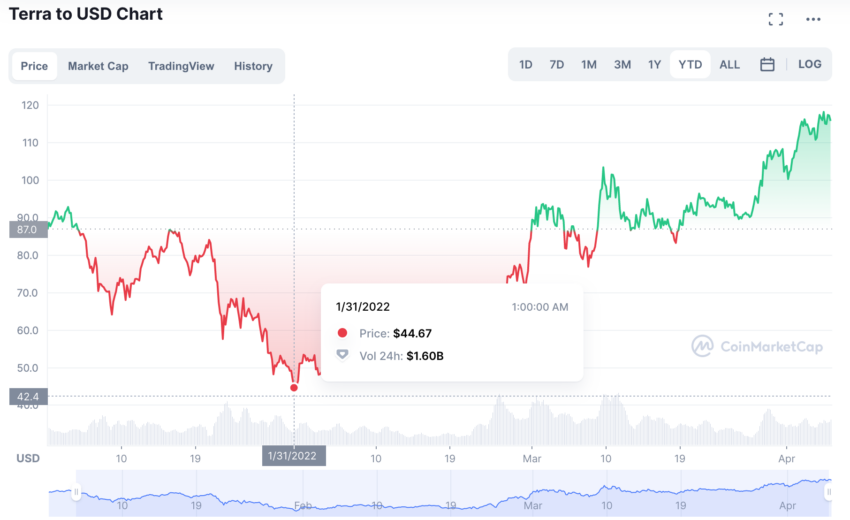This screenshot has width=850, height=520.
Task: Open the calendar date range picker
Action: [767, 65]
